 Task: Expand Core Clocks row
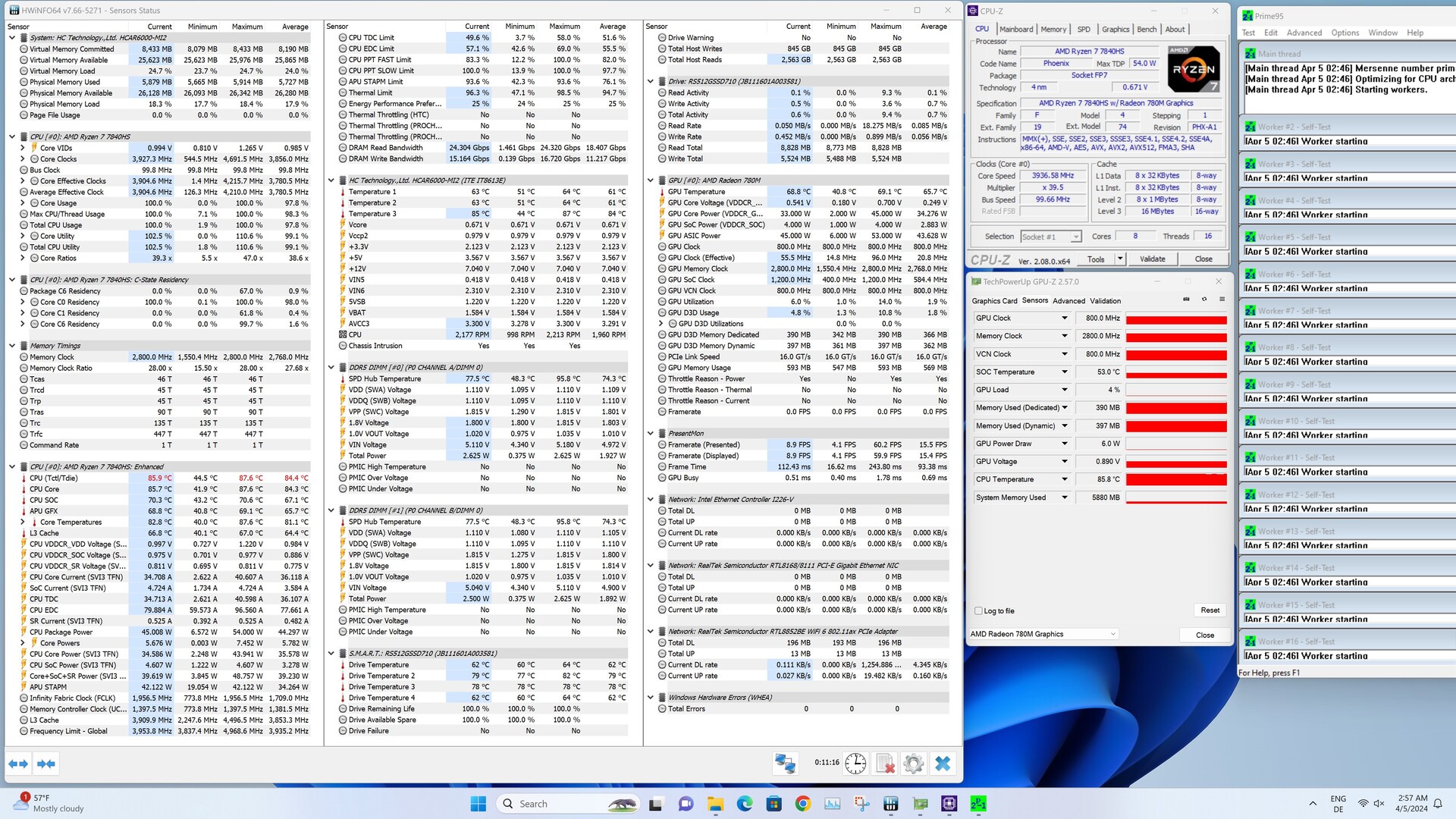coord(23,159)
